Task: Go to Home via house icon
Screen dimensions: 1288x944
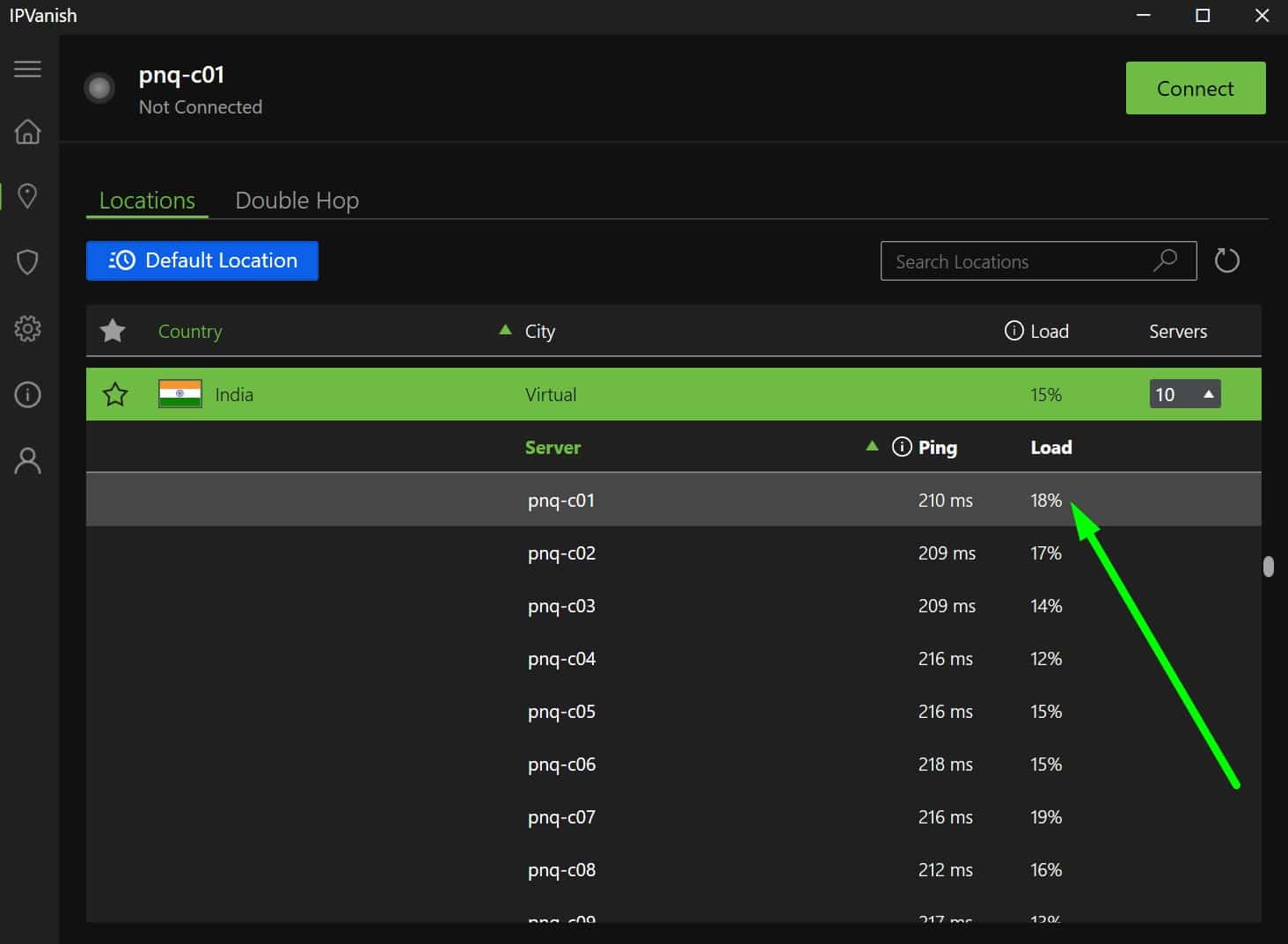Action: coord(27,131)
